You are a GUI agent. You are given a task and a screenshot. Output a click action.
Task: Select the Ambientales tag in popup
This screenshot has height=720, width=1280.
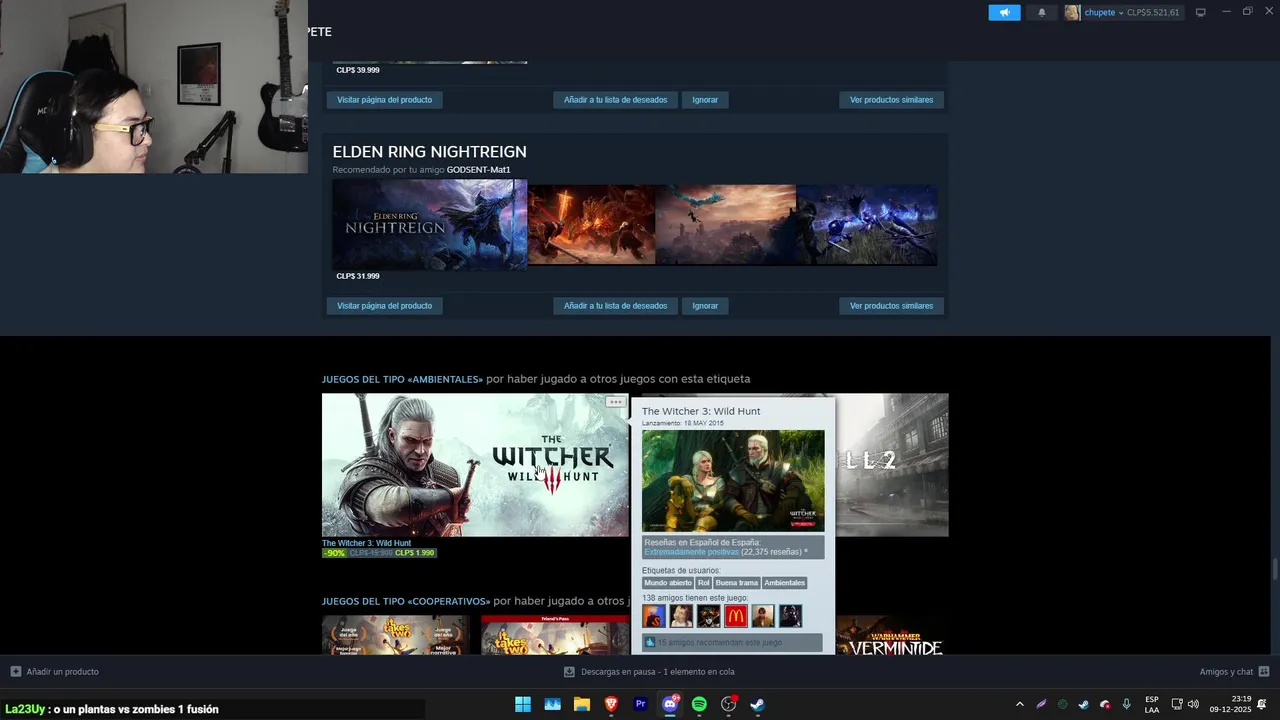pos(784,583)
